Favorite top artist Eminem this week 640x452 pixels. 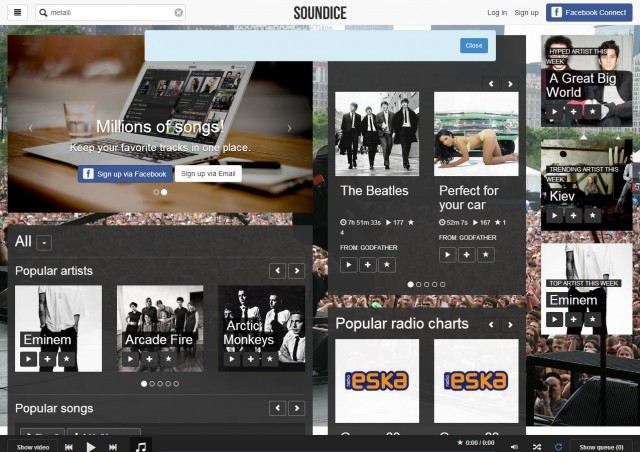point(593,319)
